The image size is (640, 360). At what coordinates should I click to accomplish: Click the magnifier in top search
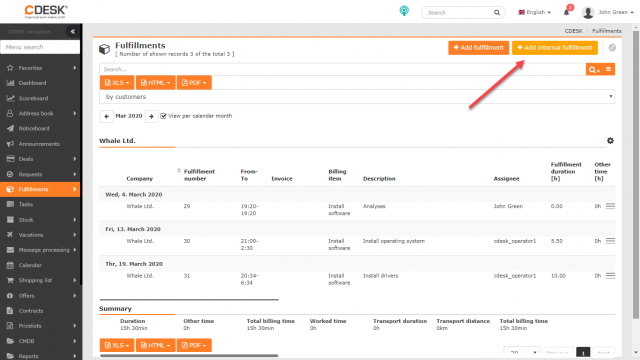tap(497, 13)
